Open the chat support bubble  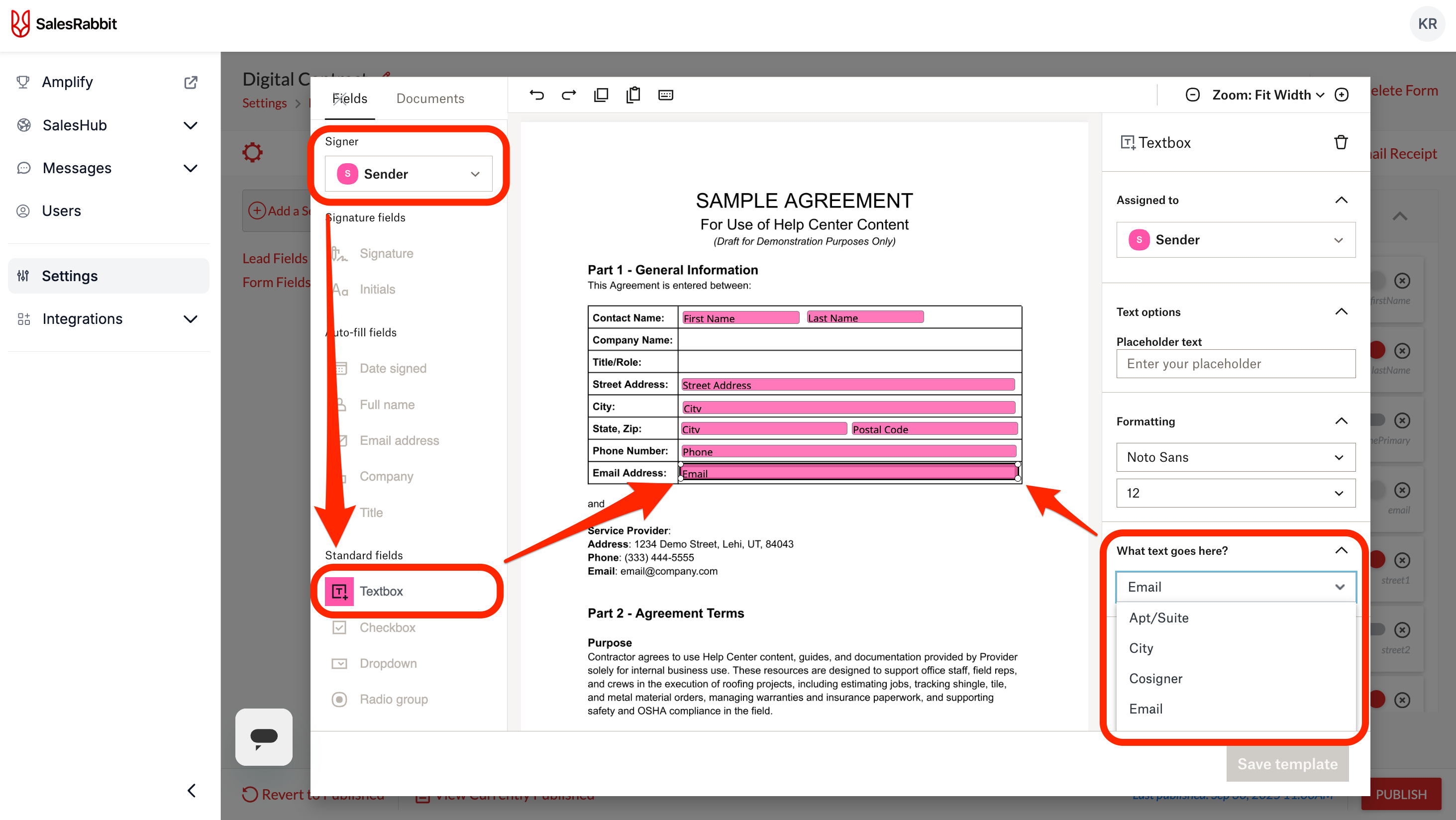click(x=264, y=736)
